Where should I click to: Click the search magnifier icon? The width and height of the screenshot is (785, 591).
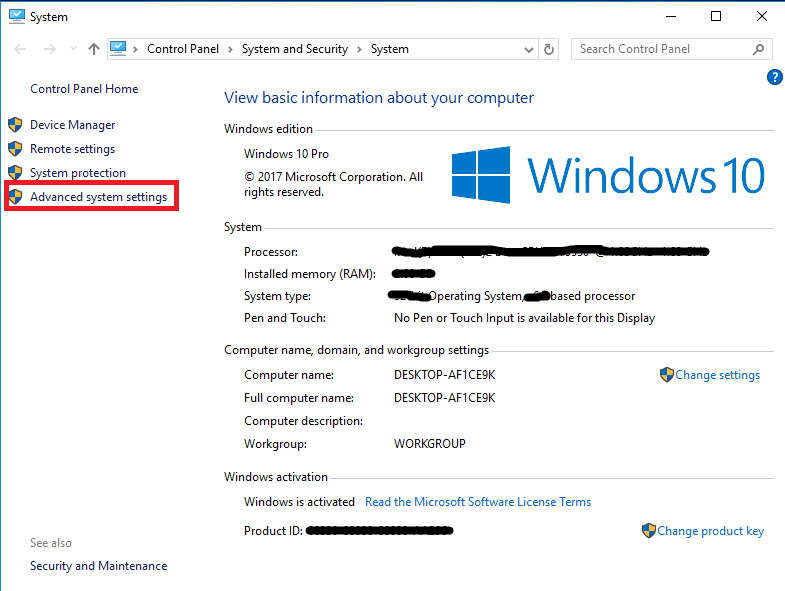[x=758, y=49]
